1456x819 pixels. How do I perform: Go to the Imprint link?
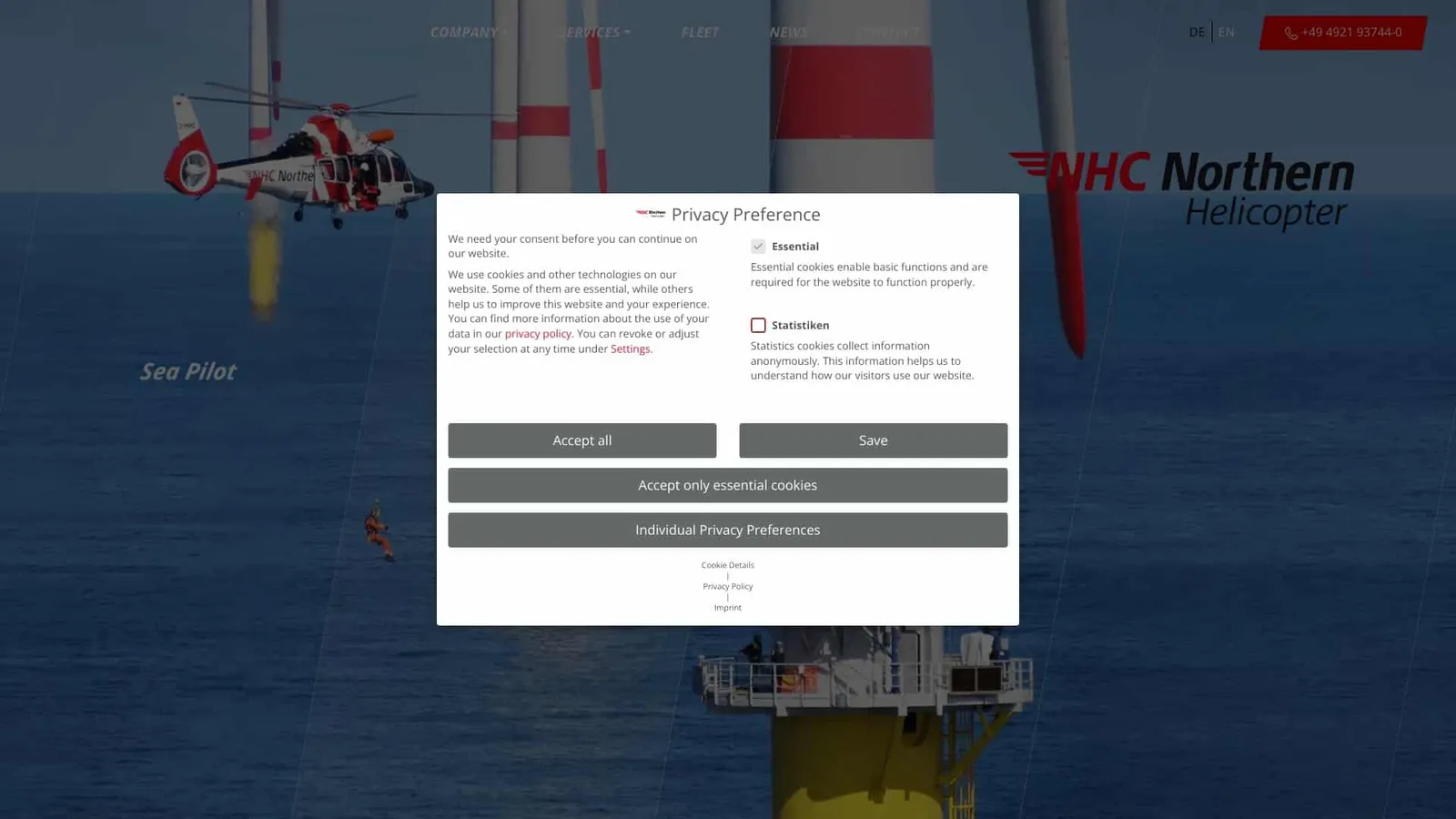tap(728, 608)
